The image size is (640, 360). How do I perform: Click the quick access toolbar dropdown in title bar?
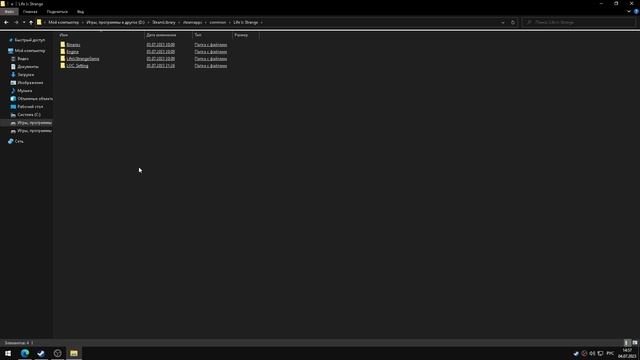point(12,4)
